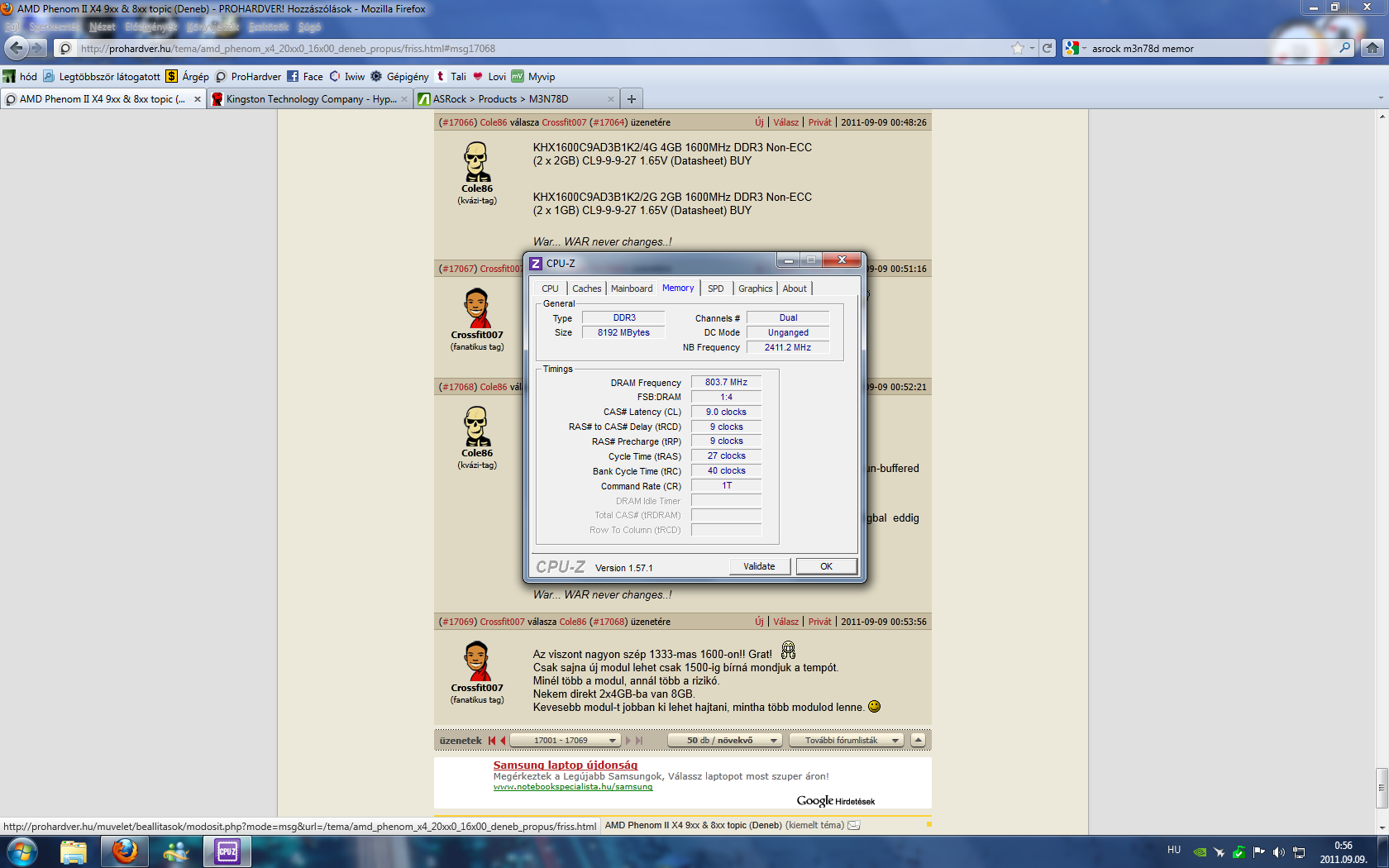Switch to About tab in CPU-Z
The image size is (1389, 868).
(x=795, y=289)
